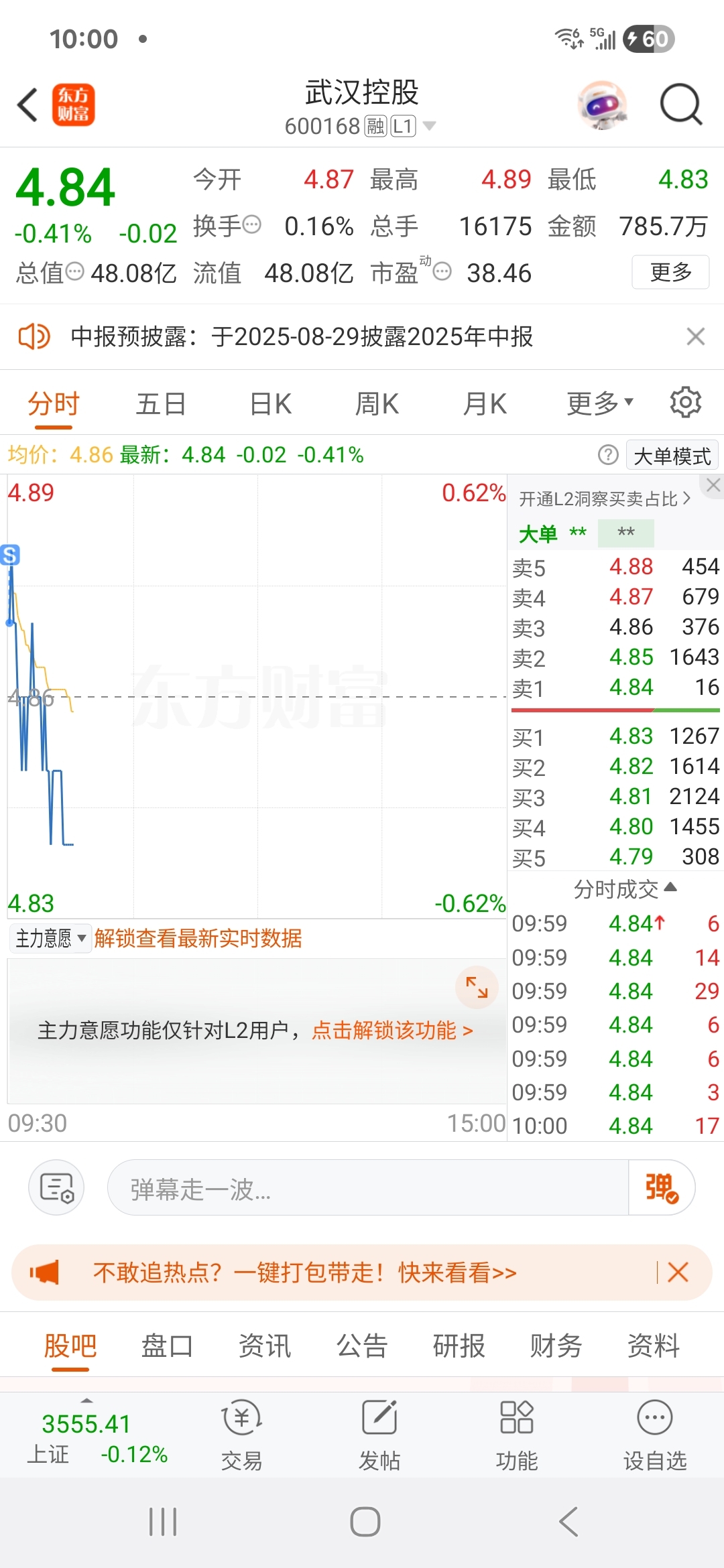Viewport: 724px width, 1568px height.
Task: Tap the orange megaphone promo icon
Action: 44,1272
